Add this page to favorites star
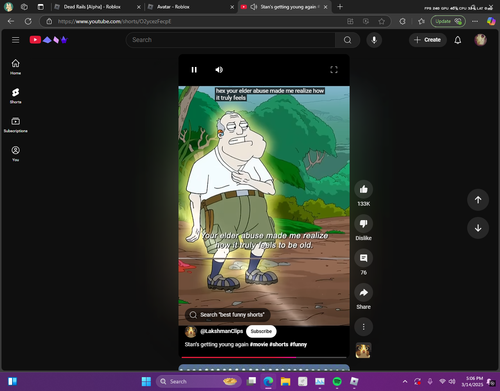This screenshot has width=500, height=391. coord(382,21)
